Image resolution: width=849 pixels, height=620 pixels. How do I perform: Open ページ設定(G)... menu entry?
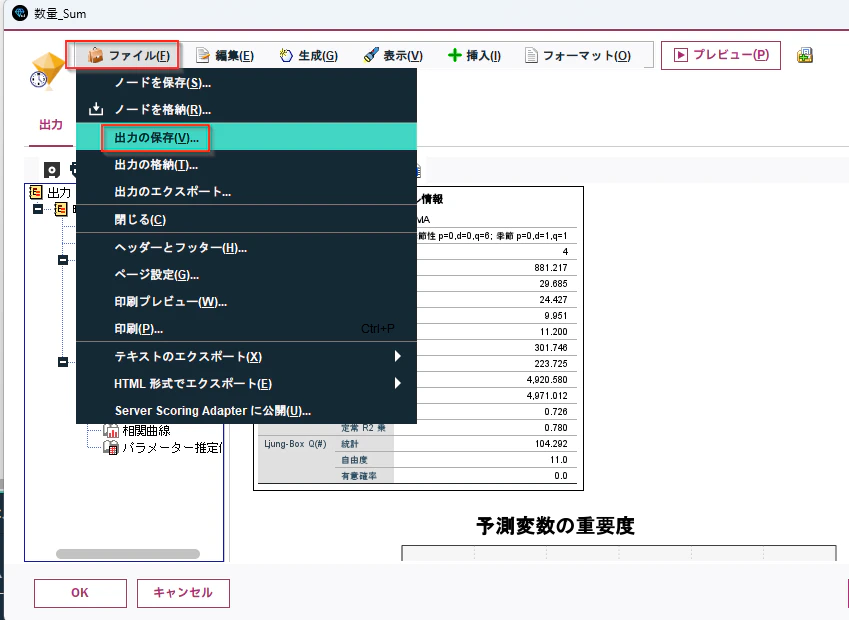click(x=246, y=275)
